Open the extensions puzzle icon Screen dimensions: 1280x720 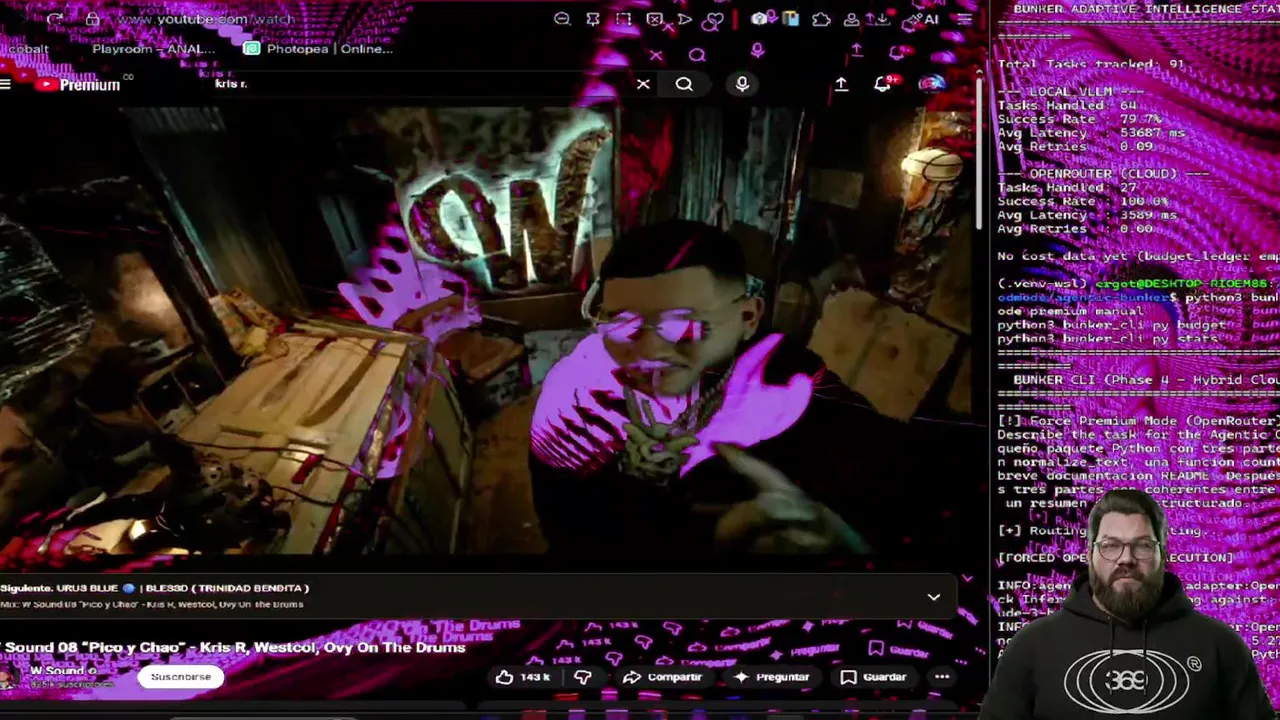click(x=821, y=19)
